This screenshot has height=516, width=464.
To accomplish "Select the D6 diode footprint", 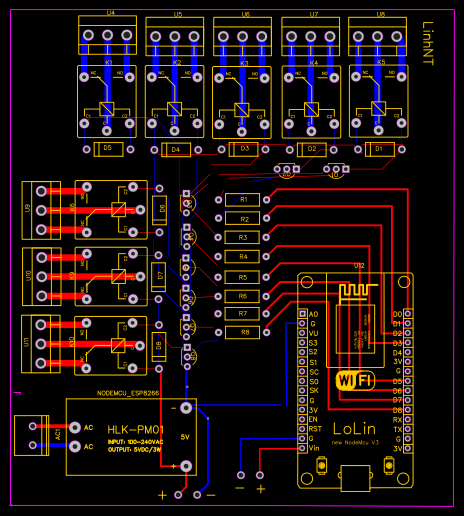I will point(160,210).
